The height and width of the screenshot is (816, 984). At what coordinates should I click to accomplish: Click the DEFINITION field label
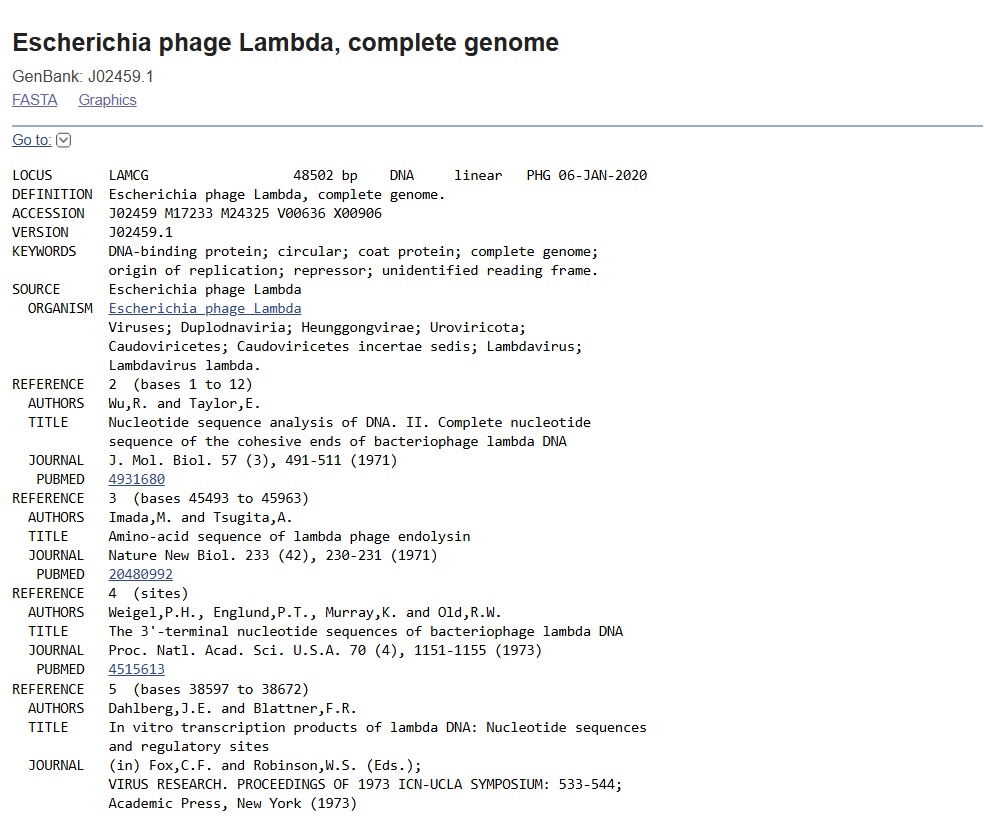(52, 195)
